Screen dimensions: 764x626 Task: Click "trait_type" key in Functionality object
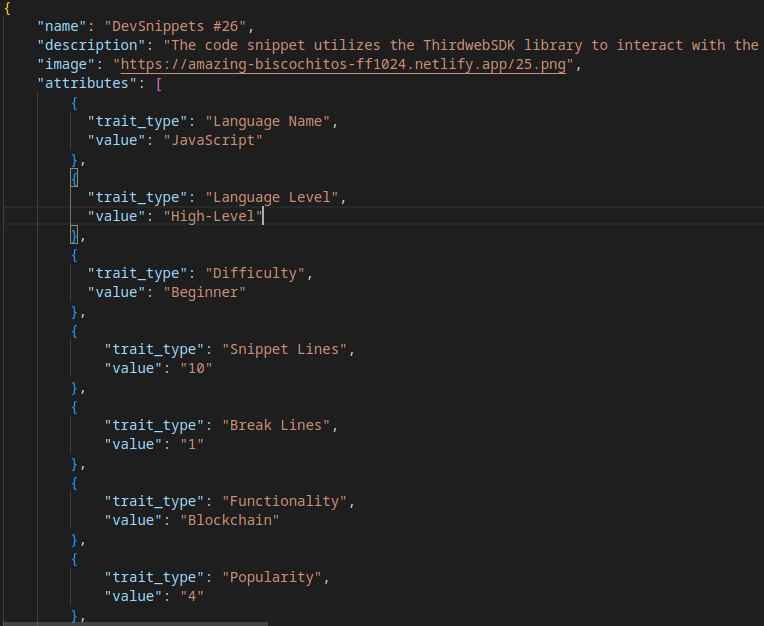click(x=154, y=501)
